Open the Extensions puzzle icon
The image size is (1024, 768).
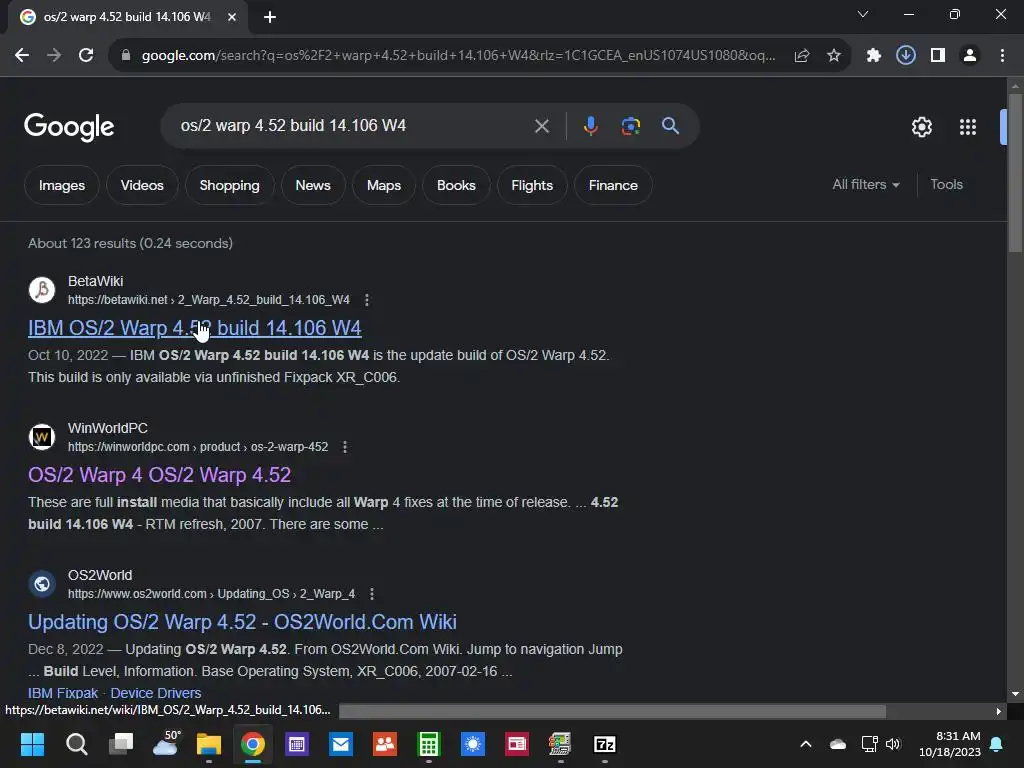click(874, 56)
